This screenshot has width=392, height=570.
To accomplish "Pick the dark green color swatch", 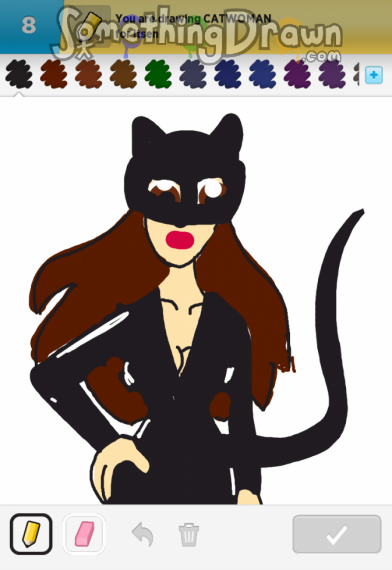I will click(158, 75).
